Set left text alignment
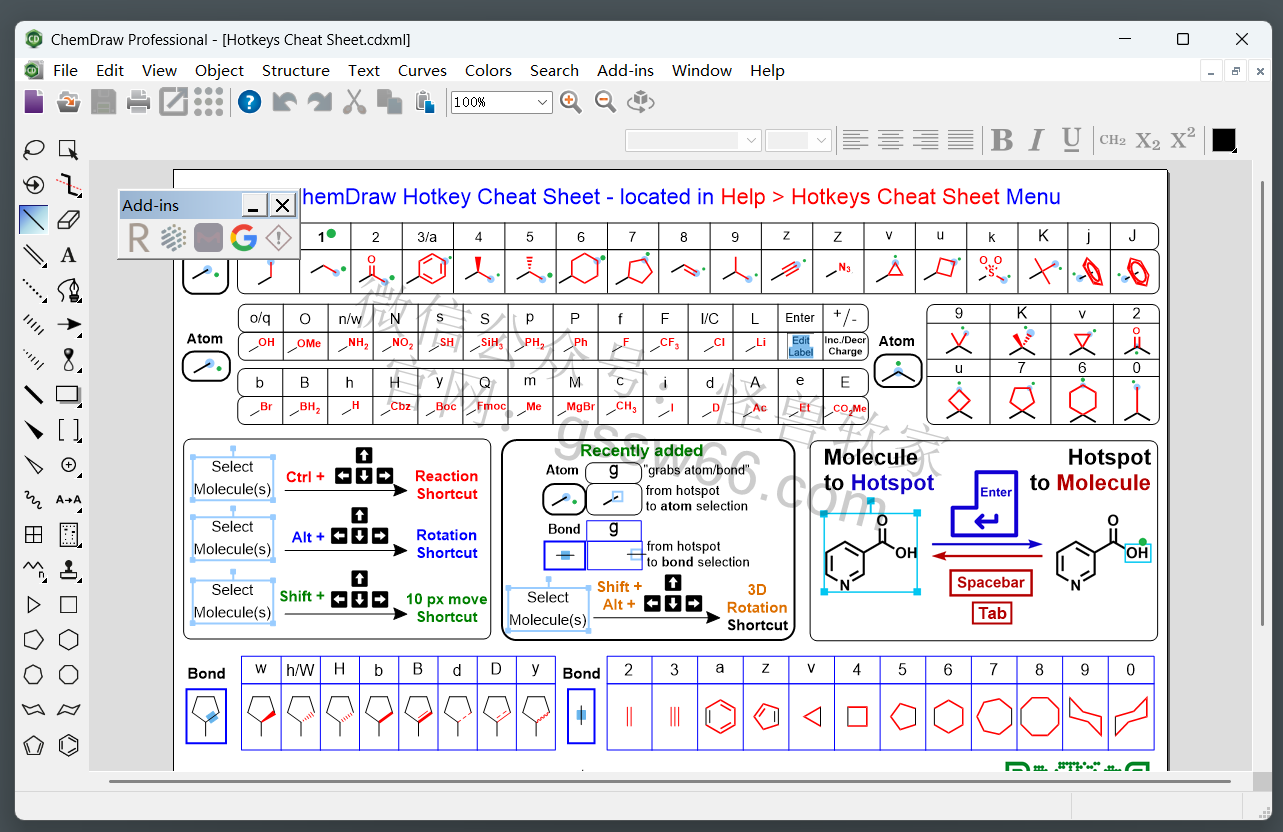 pyautogui.click(x=855, y=140)
